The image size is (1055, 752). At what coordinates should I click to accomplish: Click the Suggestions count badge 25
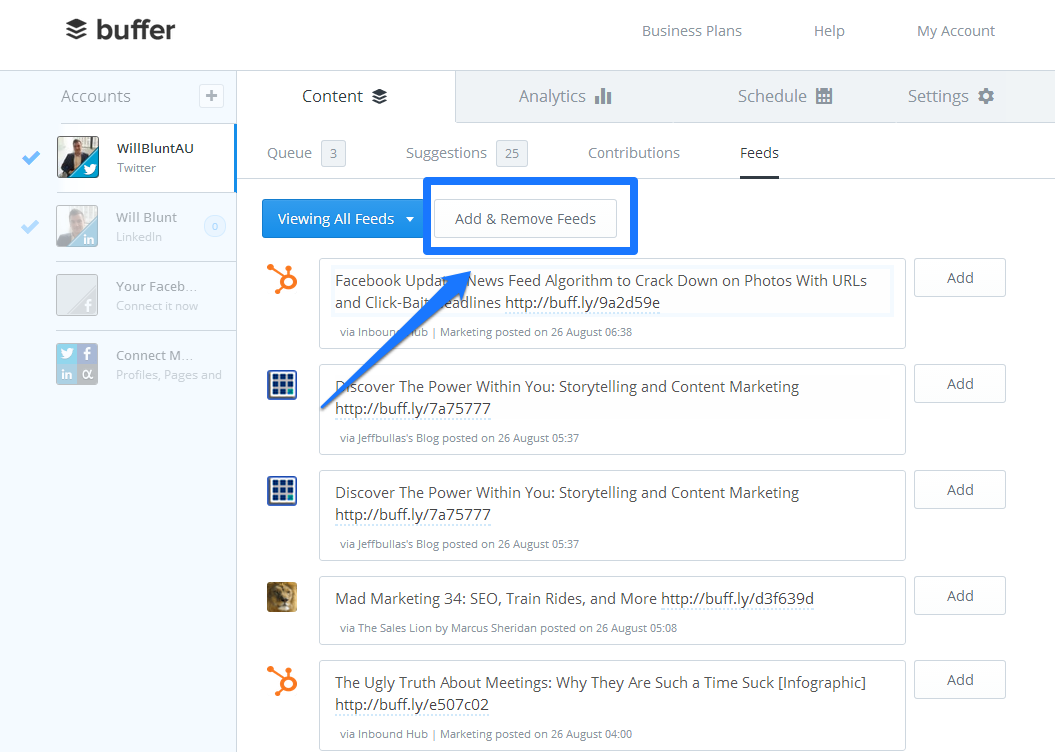(512, 153)
